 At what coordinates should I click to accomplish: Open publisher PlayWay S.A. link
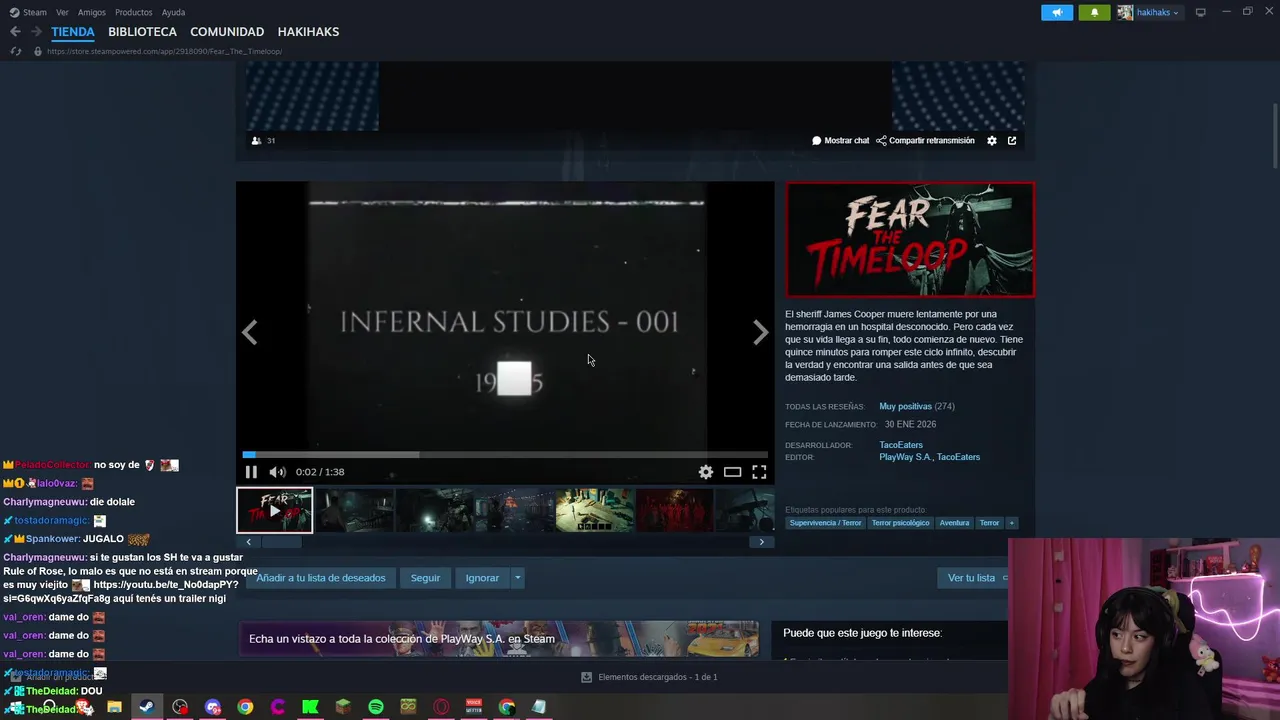click(904, 457)
